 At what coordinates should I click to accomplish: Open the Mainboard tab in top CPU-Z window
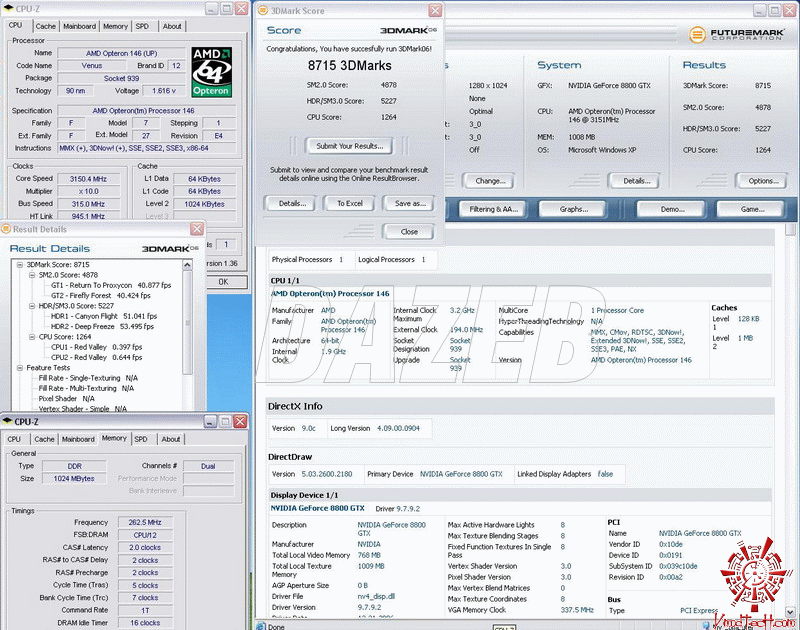(x=79, y=26)
